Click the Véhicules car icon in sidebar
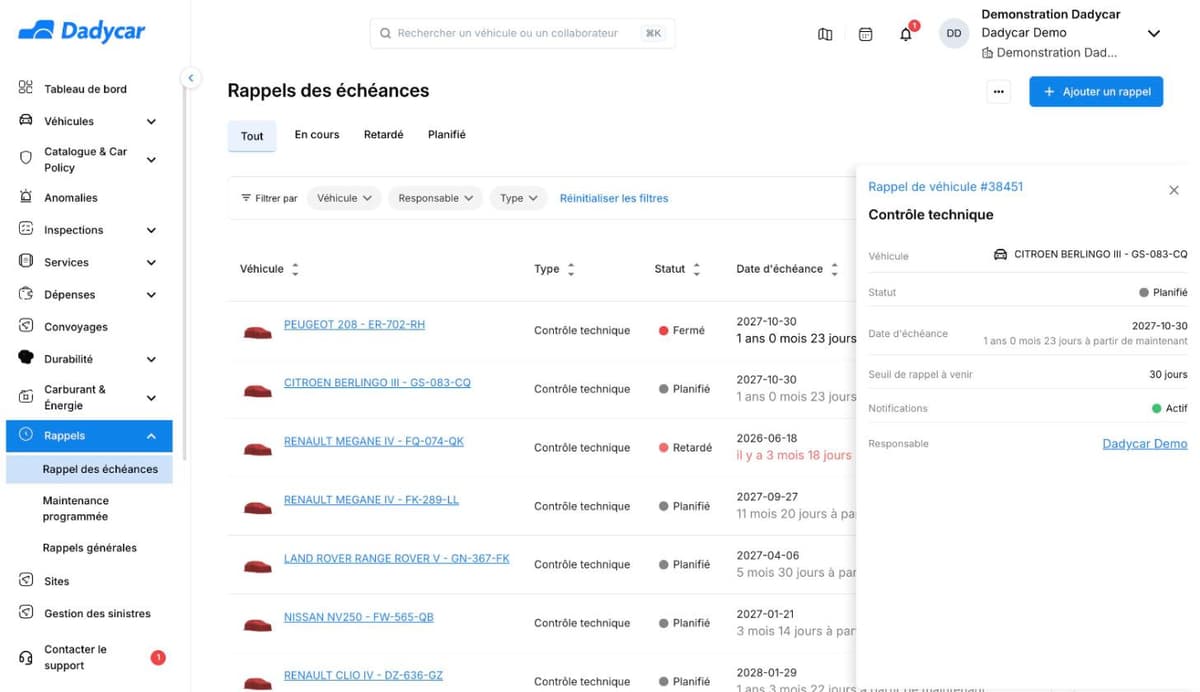Screen dimensions: 1200x692 click(x=26, y=120)
